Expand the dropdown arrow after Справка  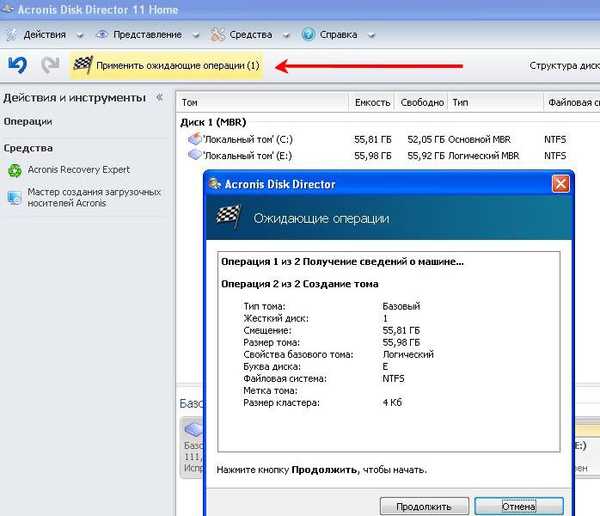click(x=372, y=36)
